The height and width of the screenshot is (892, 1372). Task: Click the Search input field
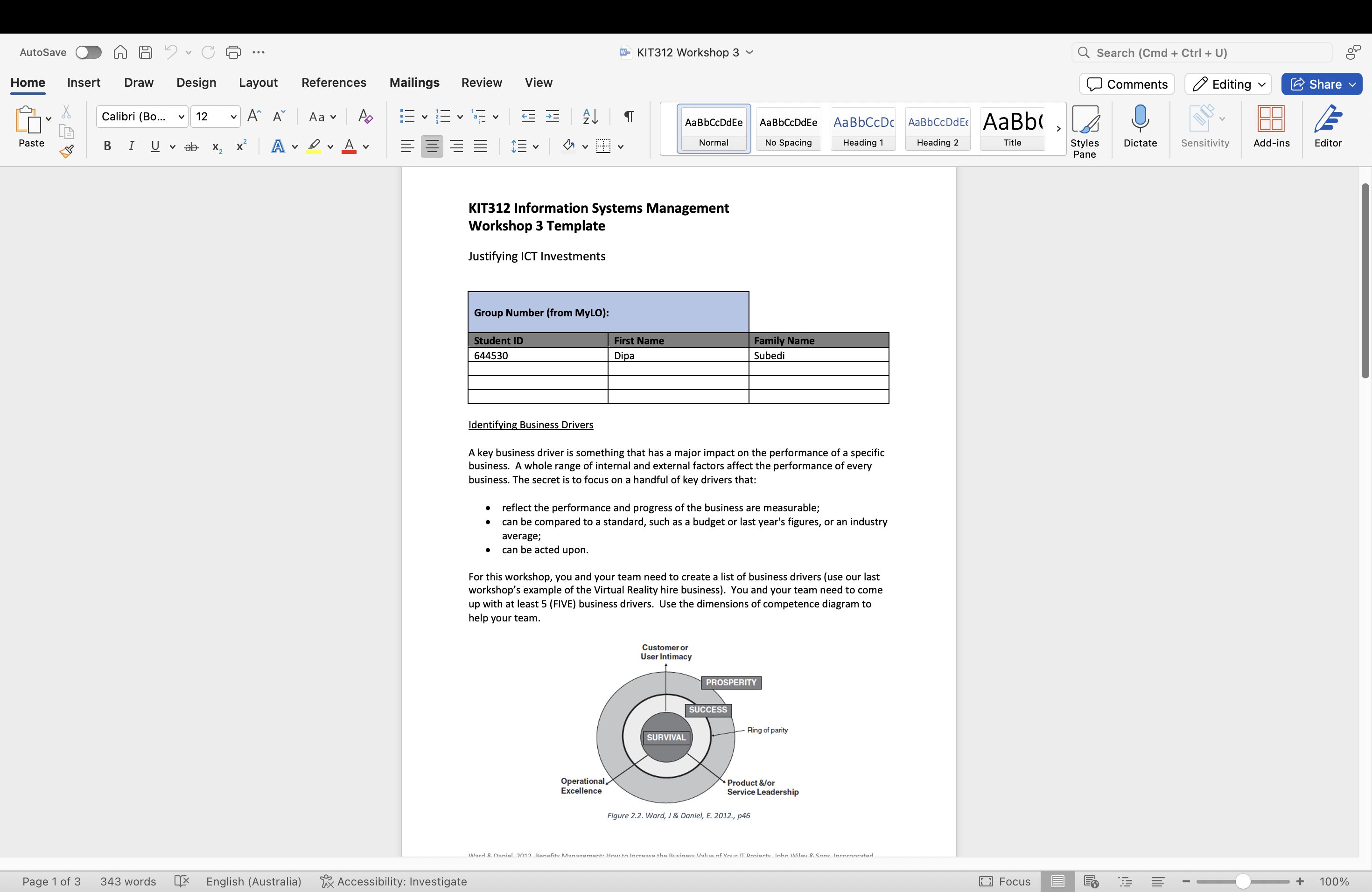(x=1202, y=52)
